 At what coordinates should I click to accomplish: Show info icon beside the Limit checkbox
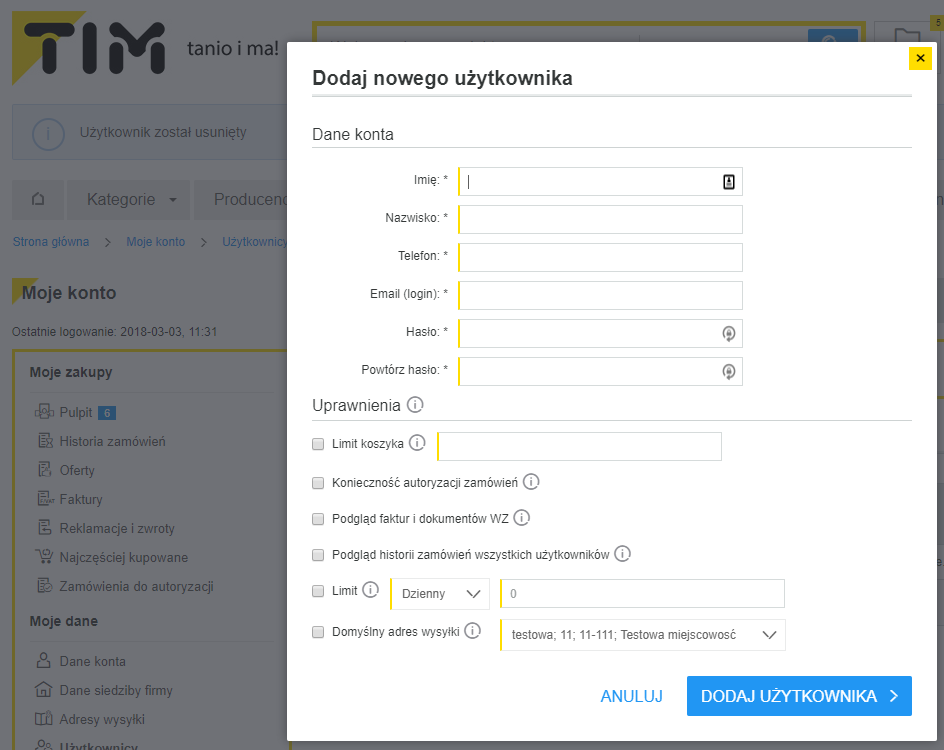click(371, 590)
